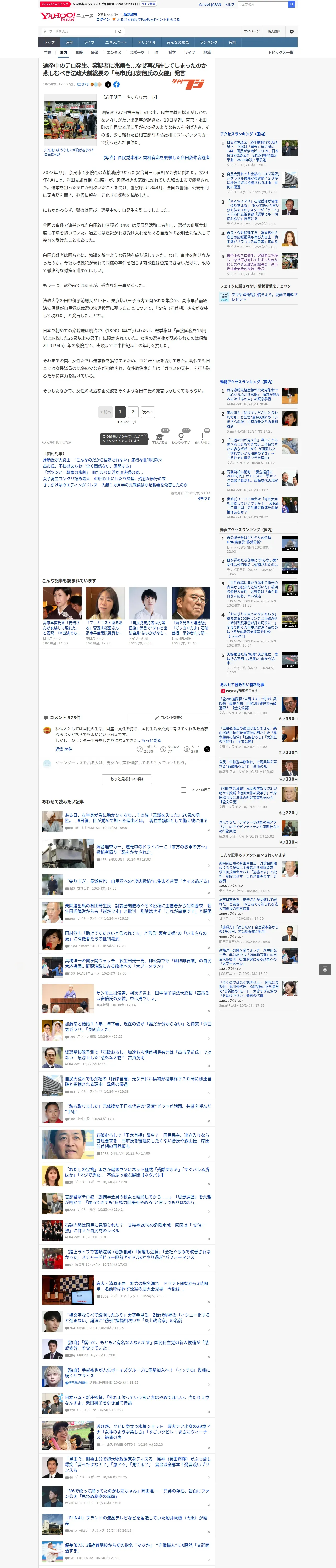The image size is (336, 1568).
Task: Click 記事に関する報告 report icon link
Action: tap(57, 442)
